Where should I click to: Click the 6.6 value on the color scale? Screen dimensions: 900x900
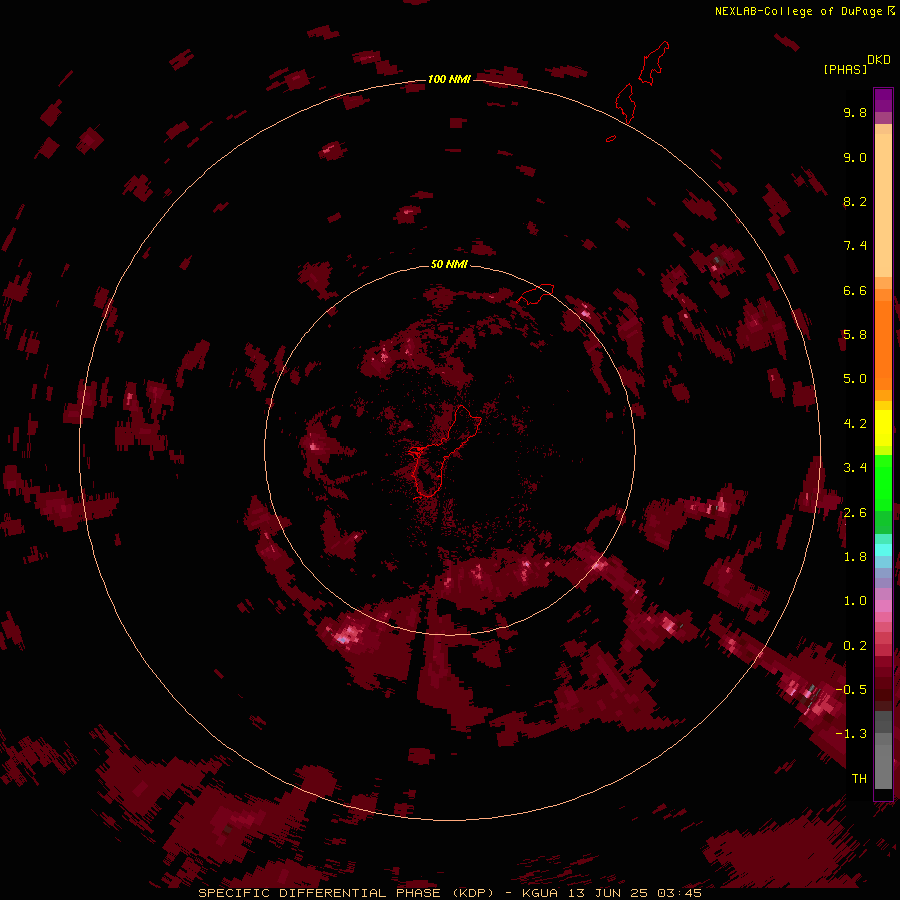[x=855, y=290]
